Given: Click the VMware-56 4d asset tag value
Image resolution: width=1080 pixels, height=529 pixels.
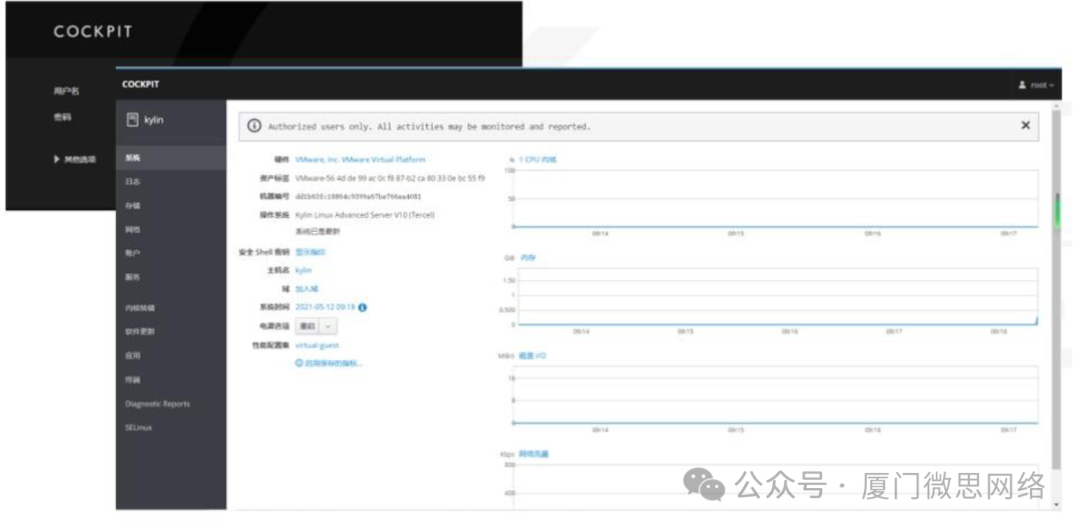Looking at the screenshot, I should [390, 178].
